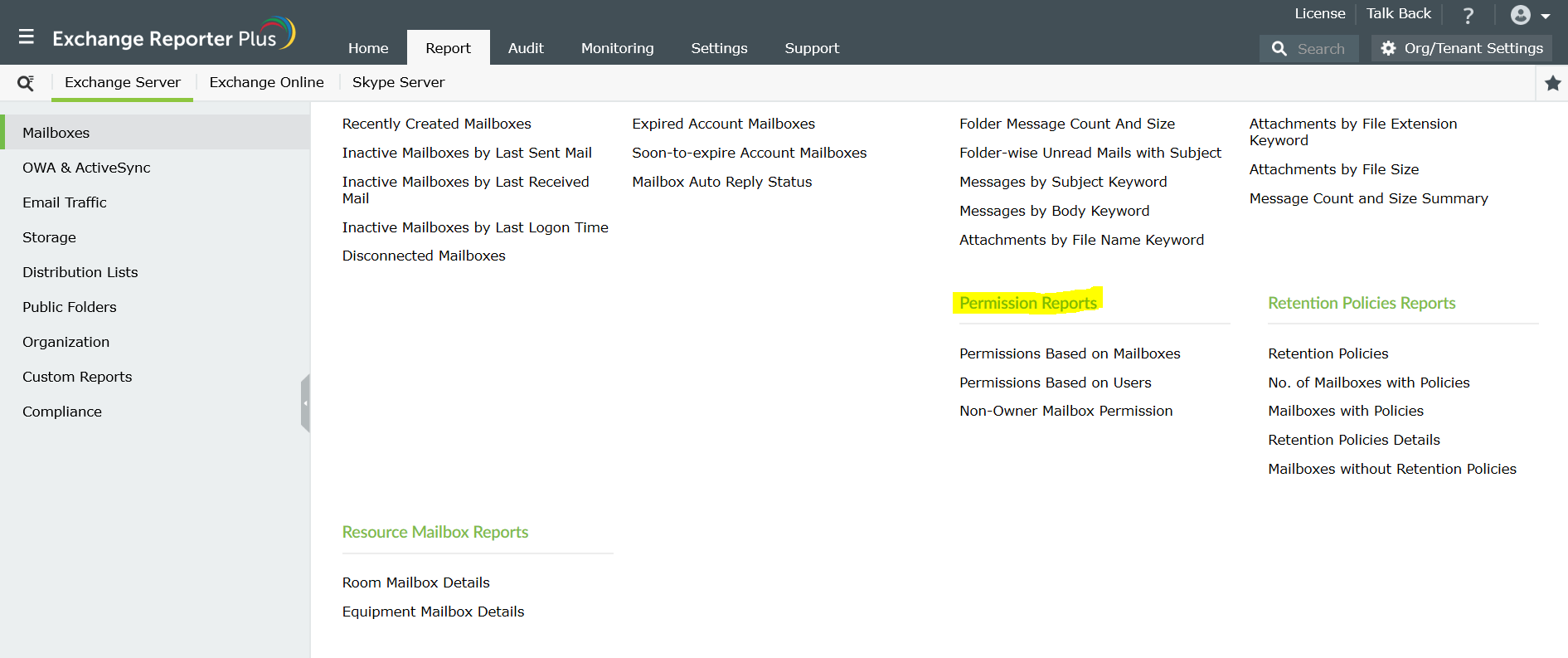Open Non-Owner Mailbox Permission report
The height and width of the screenshot is (658, 1568).
1066,411
